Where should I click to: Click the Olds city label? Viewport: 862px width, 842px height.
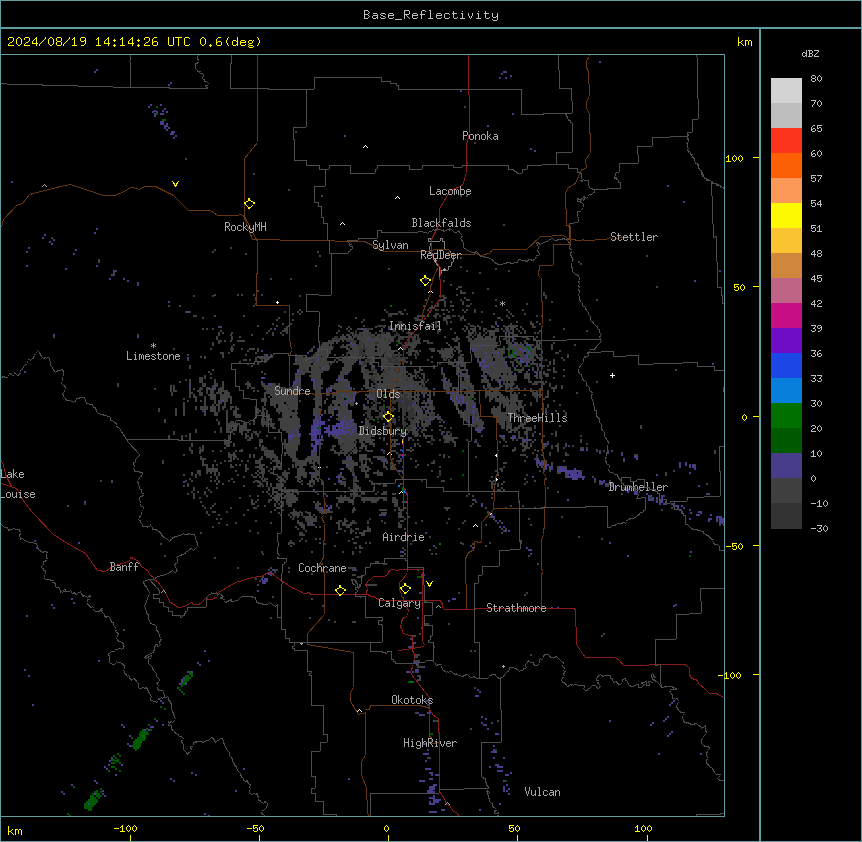point(388,394)
